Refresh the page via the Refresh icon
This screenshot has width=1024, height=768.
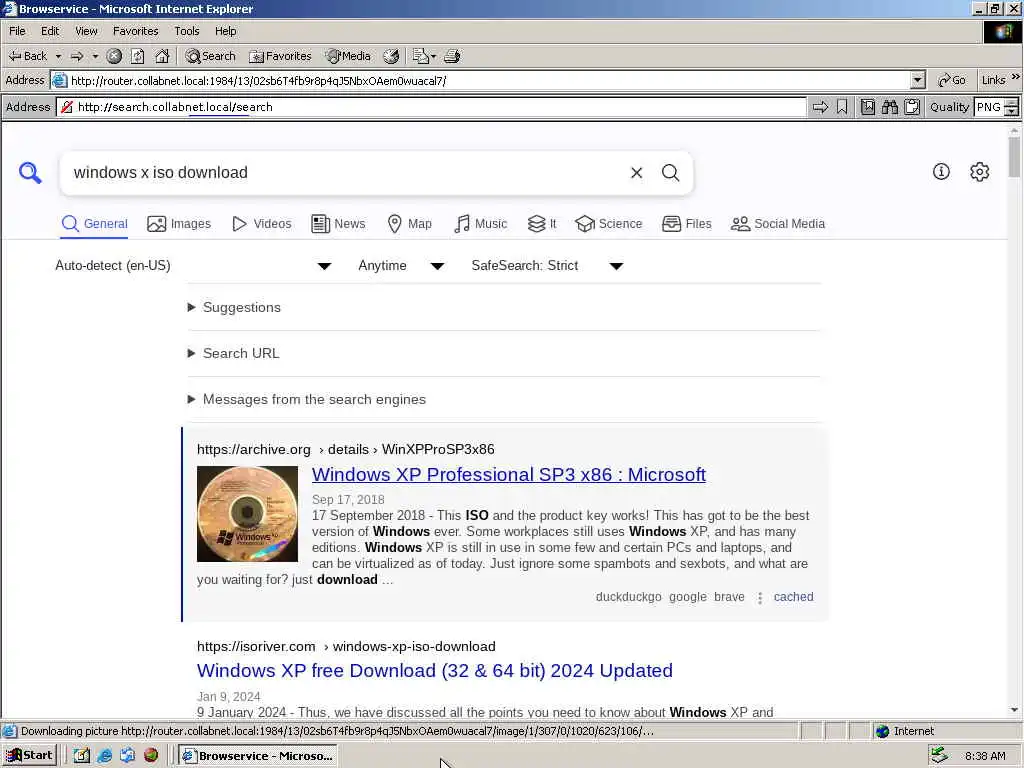point(138,56)
